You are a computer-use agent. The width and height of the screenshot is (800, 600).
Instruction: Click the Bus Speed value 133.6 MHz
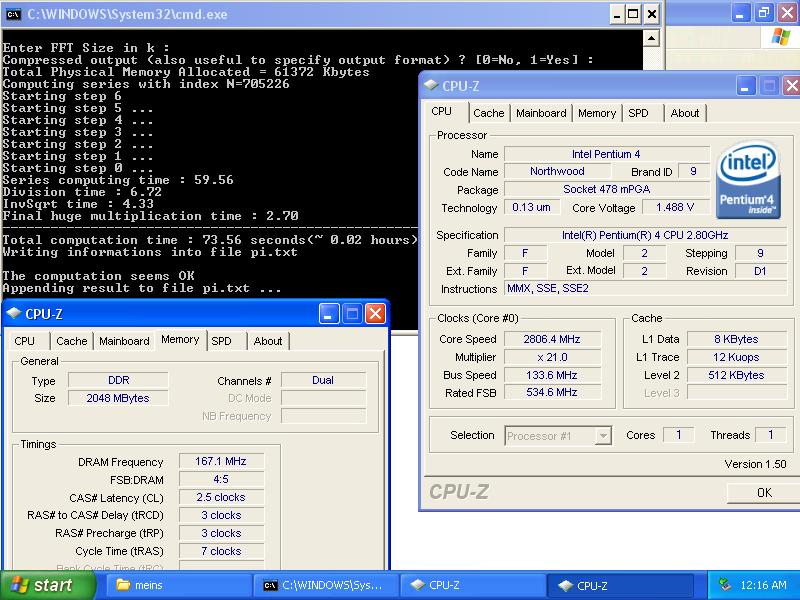(x=552, y=375)
